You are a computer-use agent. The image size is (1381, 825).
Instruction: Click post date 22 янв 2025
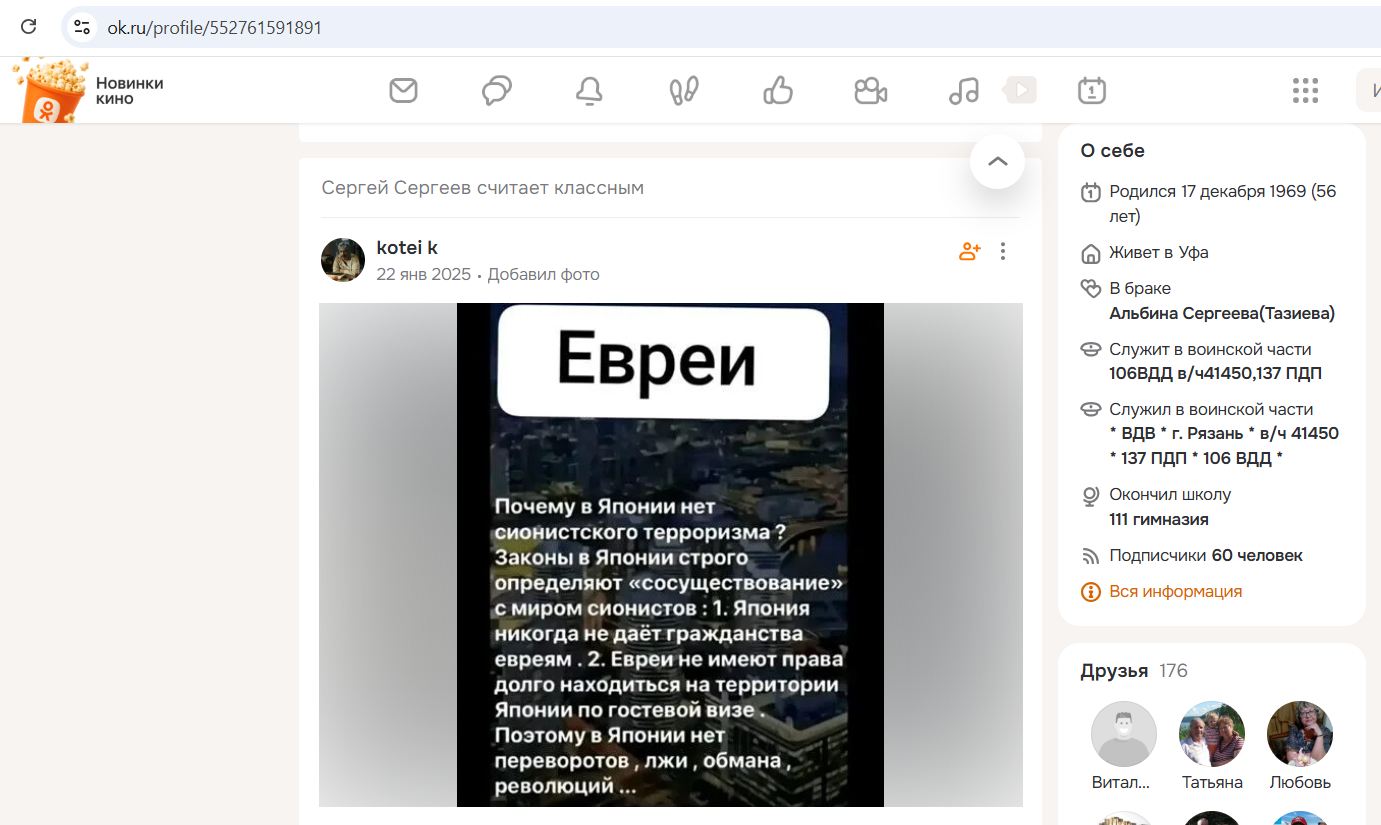[423, 274]
